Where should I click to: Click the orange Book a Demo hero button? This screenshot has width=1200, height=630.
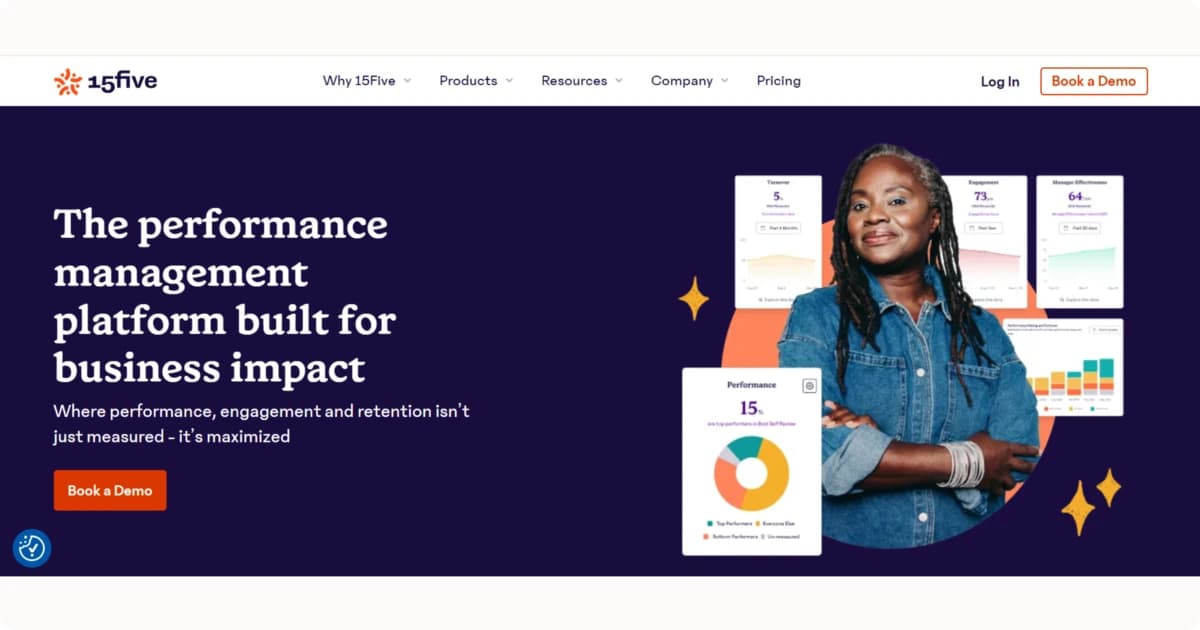pos(110,490)
